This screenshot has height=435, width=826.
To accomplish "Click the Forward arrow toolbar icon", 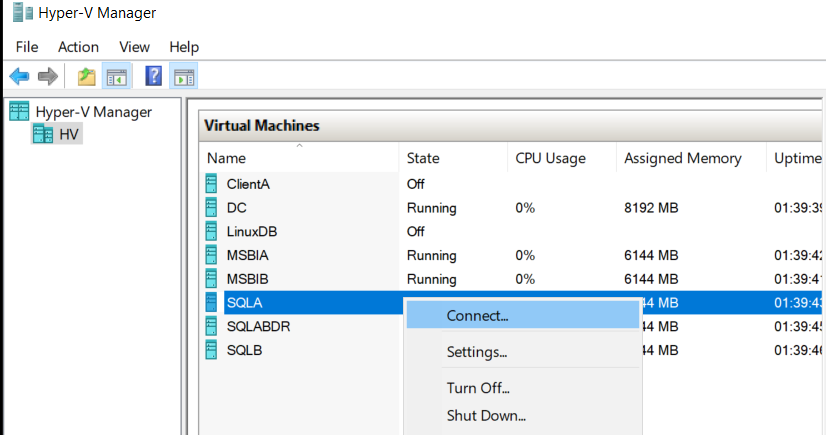I will point(48,77).
